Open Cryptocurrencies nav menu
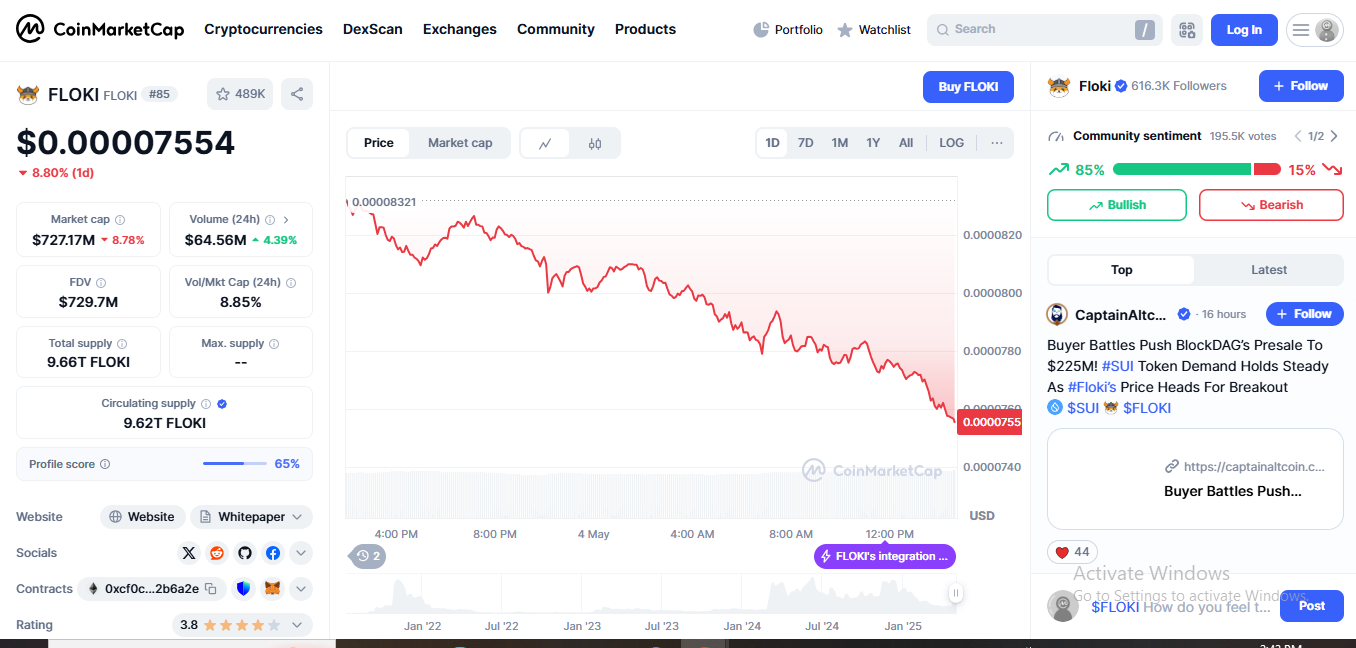 (x=263, y=30)
